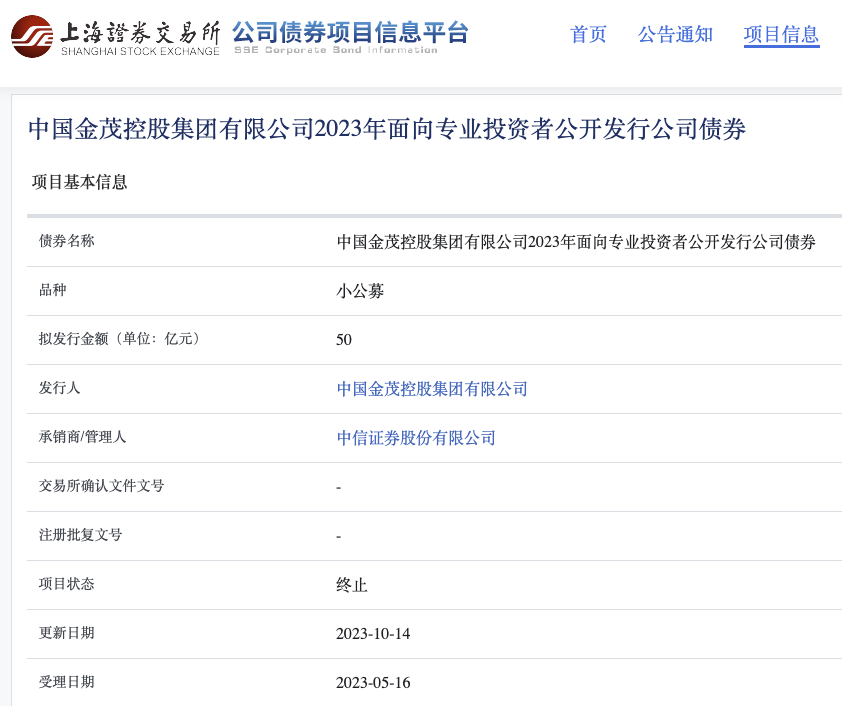The image size is (842, 706).
Task: Click the 债券名称 row label
Action: [67, 241]
